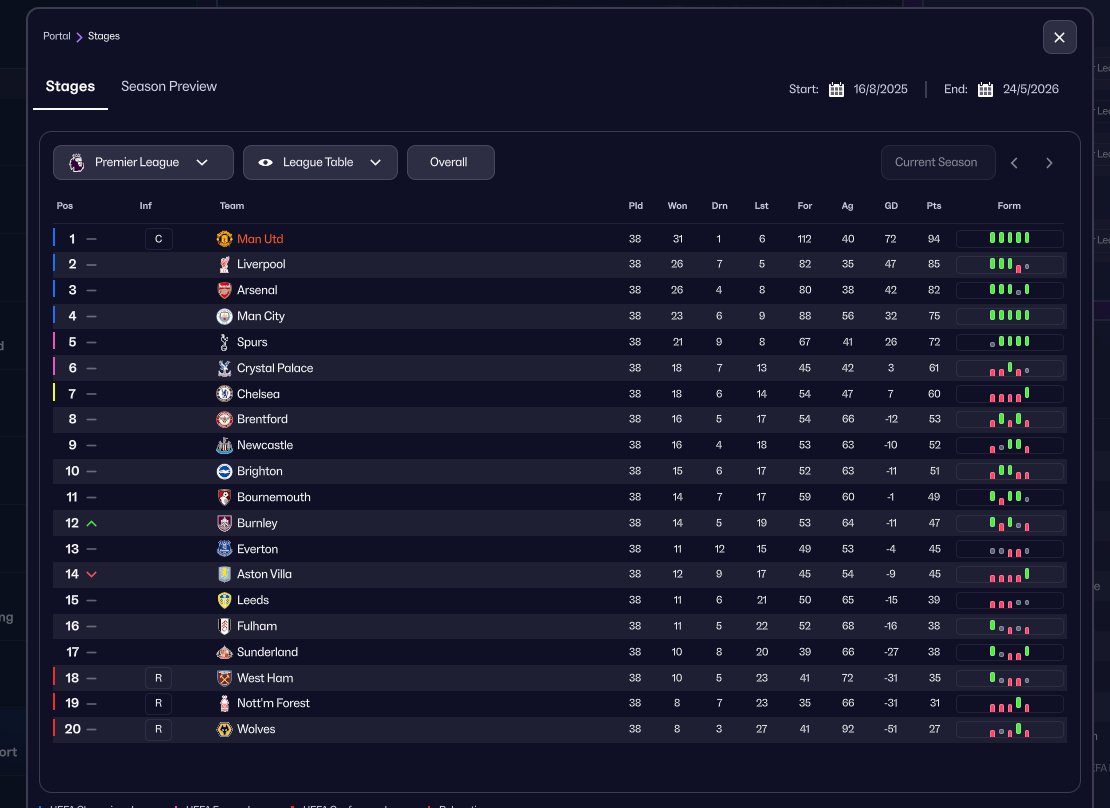The height and width of the screenshot is (808, 1110).
Task: Click the Arsenal badge icon
Action: (x=224, y=290)
